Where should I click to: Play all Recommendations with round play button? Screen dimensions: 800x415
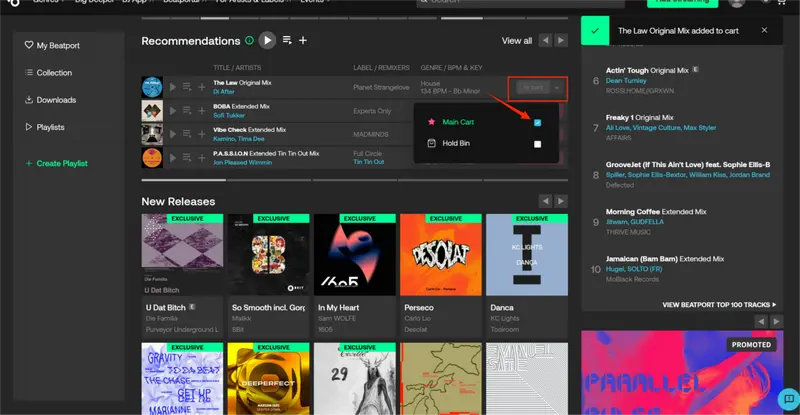(x=267, y=40)
